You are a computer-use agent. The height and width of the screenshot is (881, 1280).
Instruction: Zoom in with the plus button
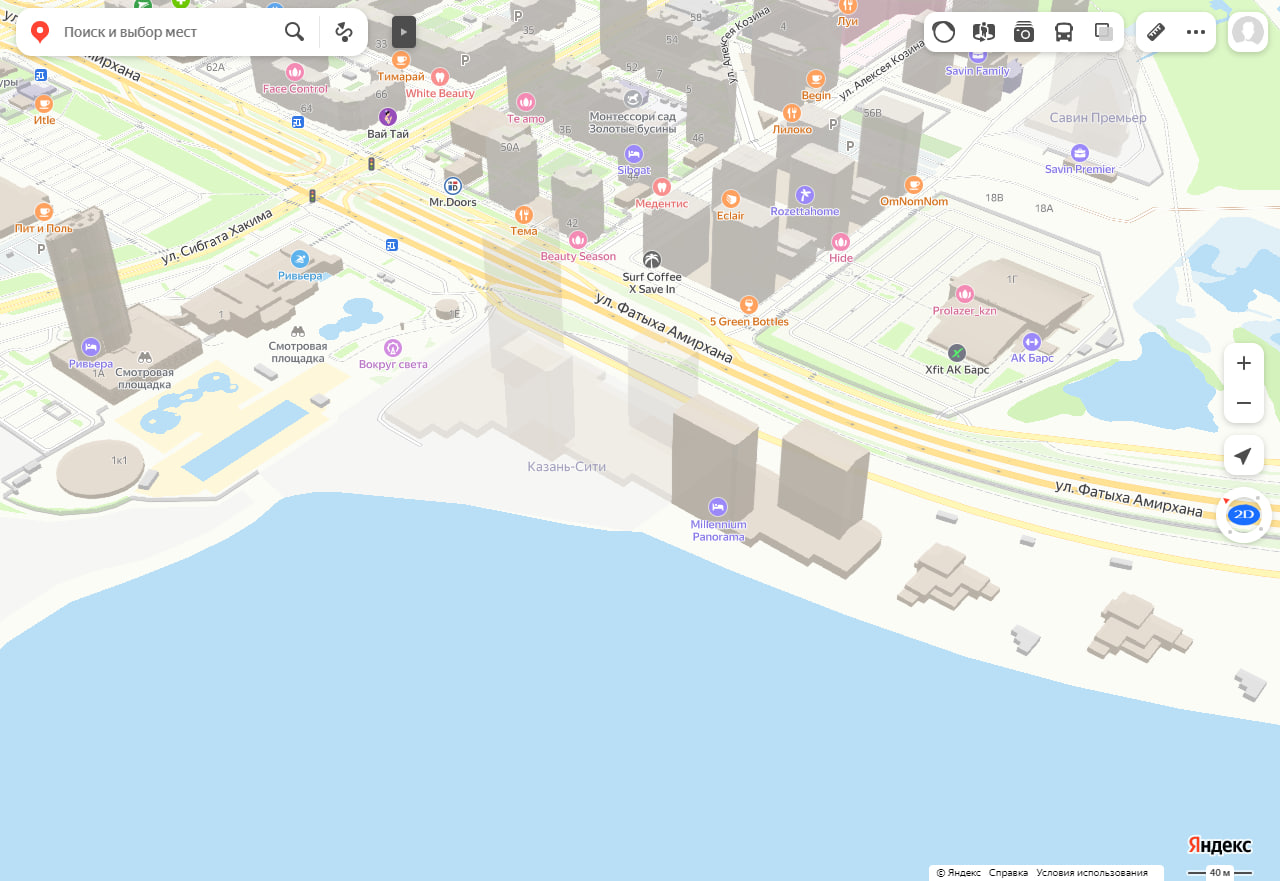[1244, 363]
